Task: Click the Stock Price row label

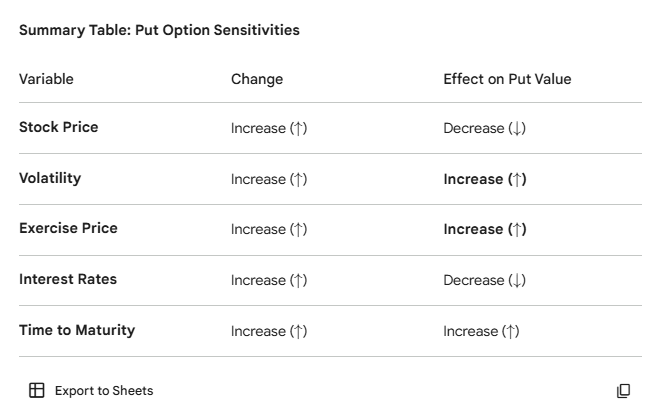Action: [59, 127]
